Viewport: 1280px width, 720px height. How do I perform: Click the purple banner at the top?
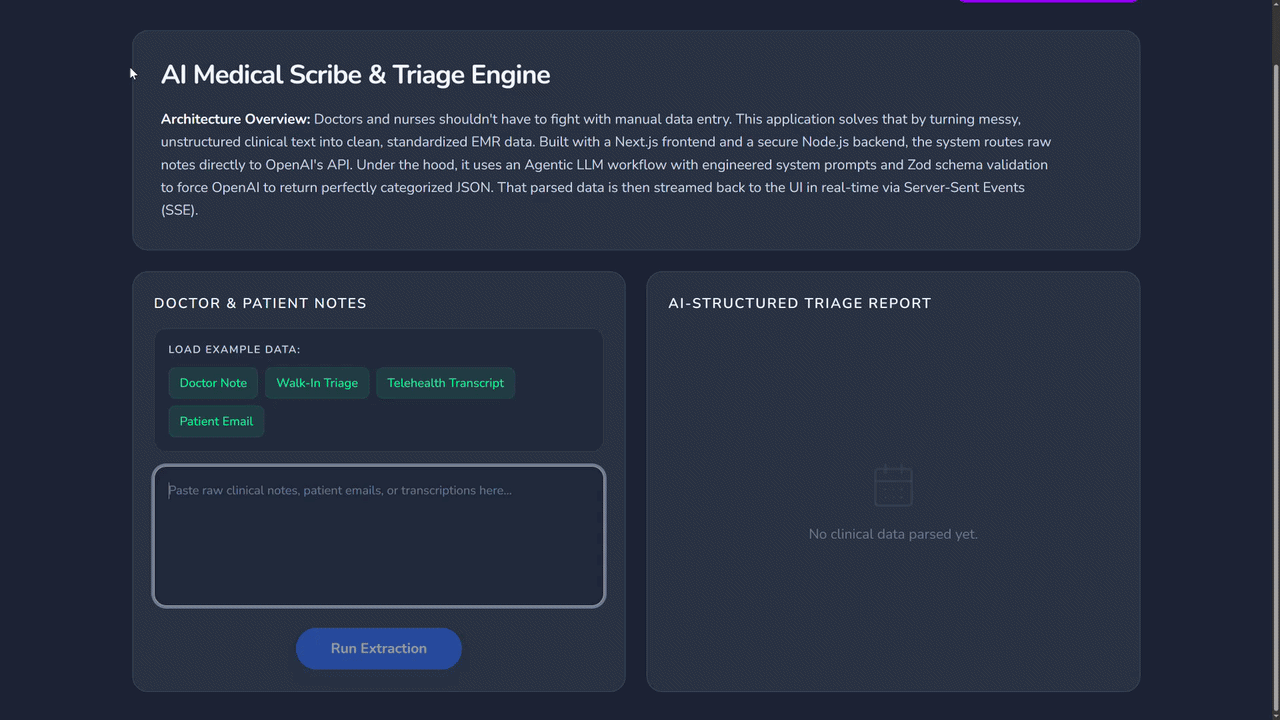1047,1
